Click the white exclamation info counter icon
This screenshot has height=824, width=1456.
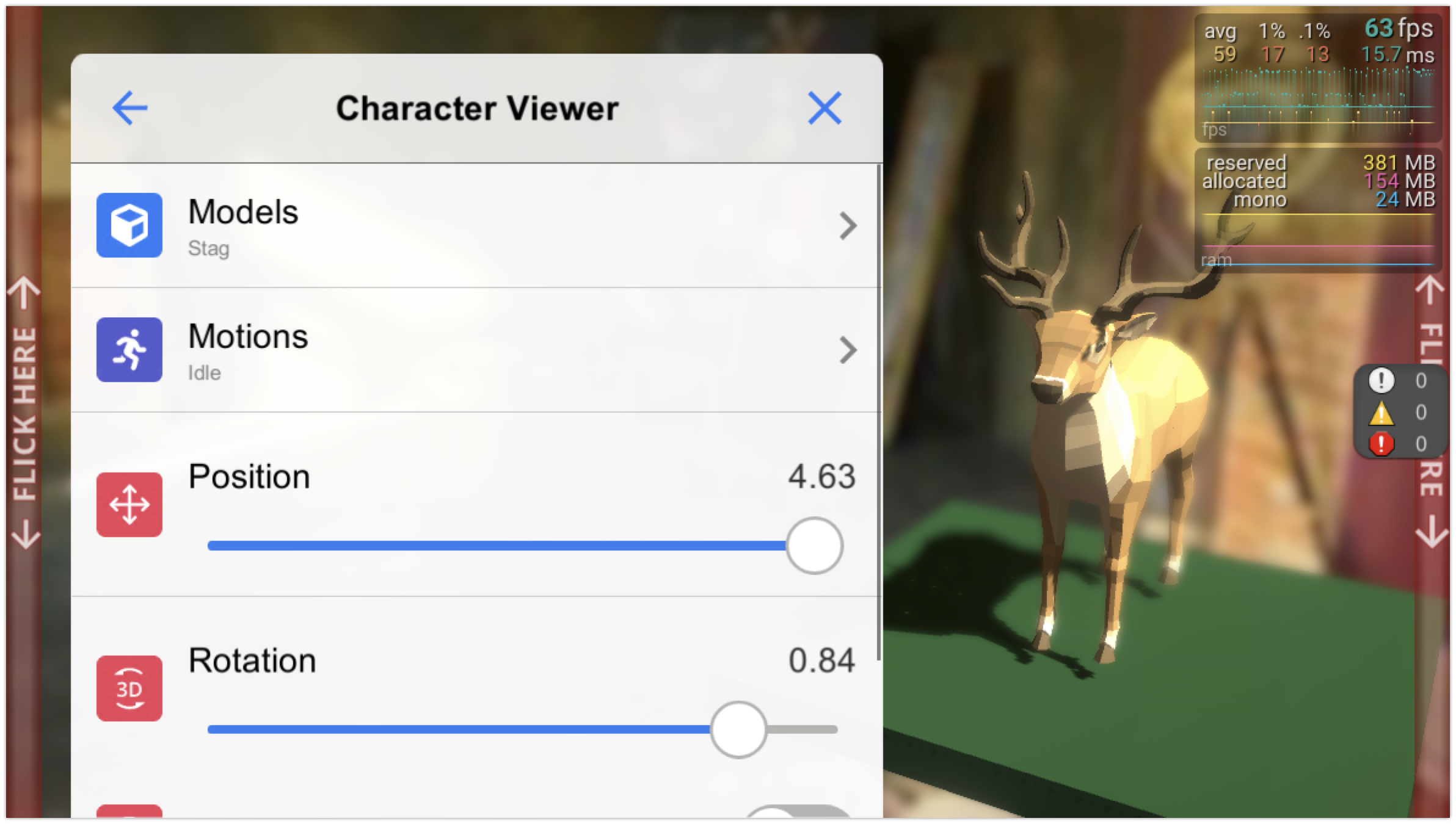tap(1381, 380)
